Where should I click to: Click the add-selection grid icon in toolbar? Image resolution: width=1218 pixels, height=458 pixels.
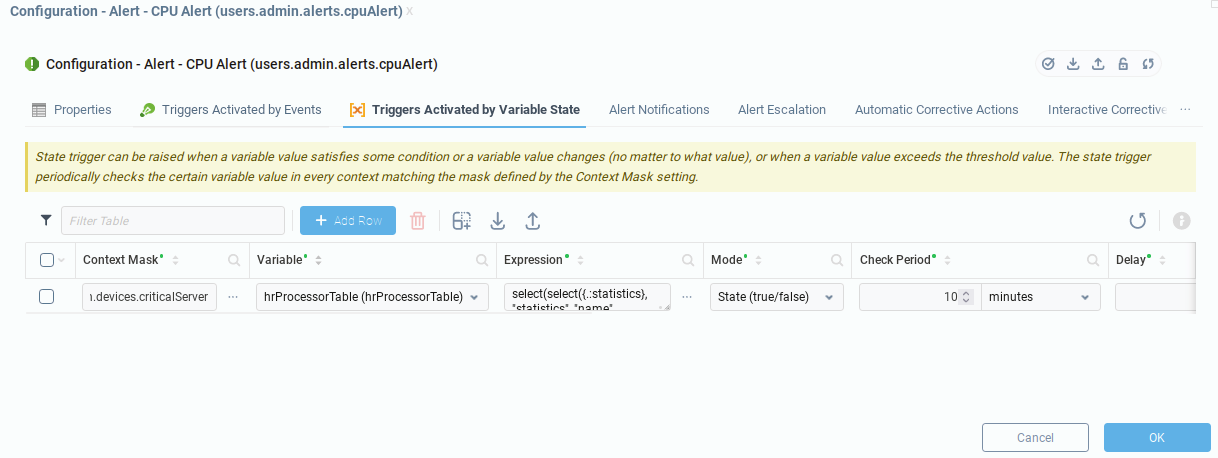point(461,221)
